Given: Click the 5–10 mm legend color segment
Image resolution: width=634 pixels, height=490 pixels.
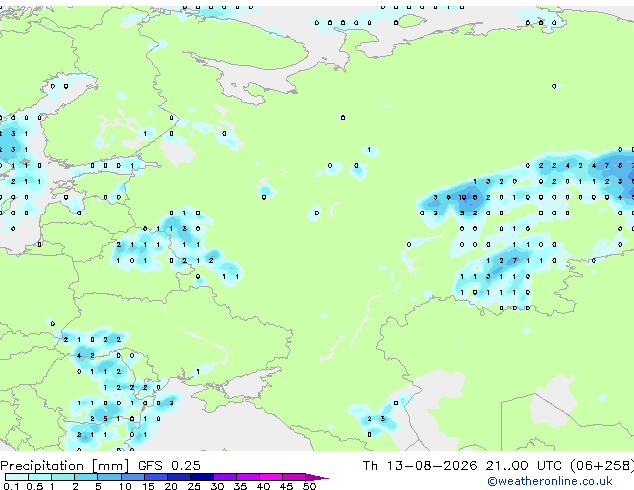Looking at the screenshot, I should pos(109,477).
